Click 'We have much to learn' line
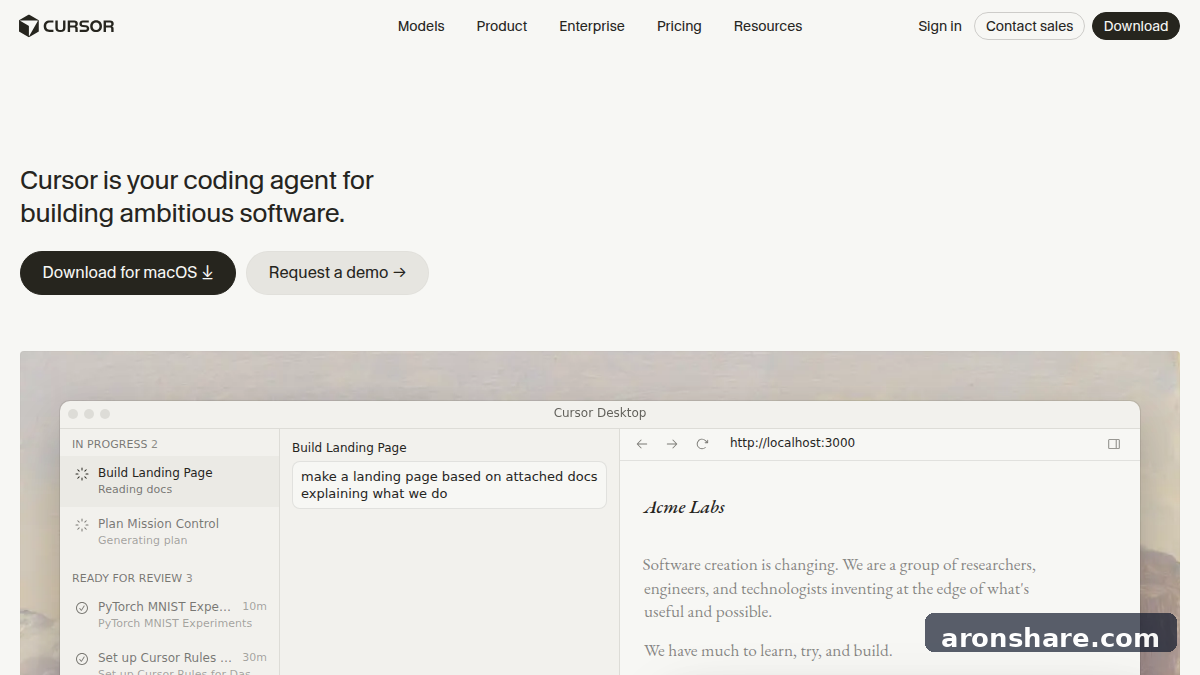Image resolution: width=1200 pixels, height=675 pixels. [768, 651]
